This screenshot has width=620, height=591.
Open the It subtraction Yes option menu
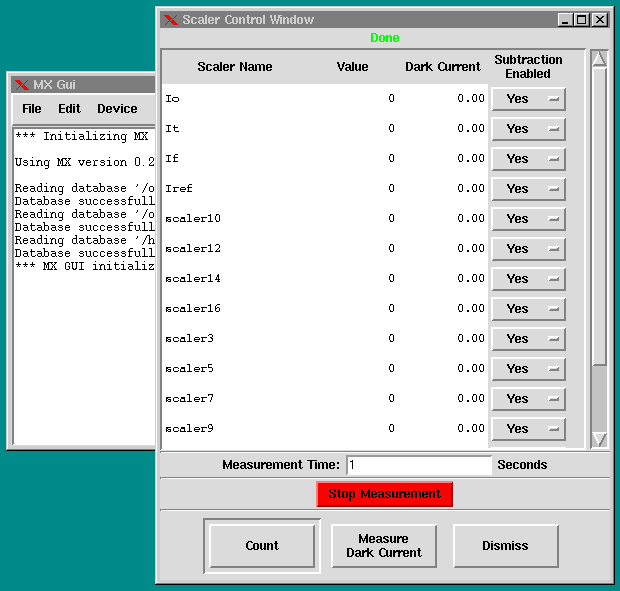[528, 129]
